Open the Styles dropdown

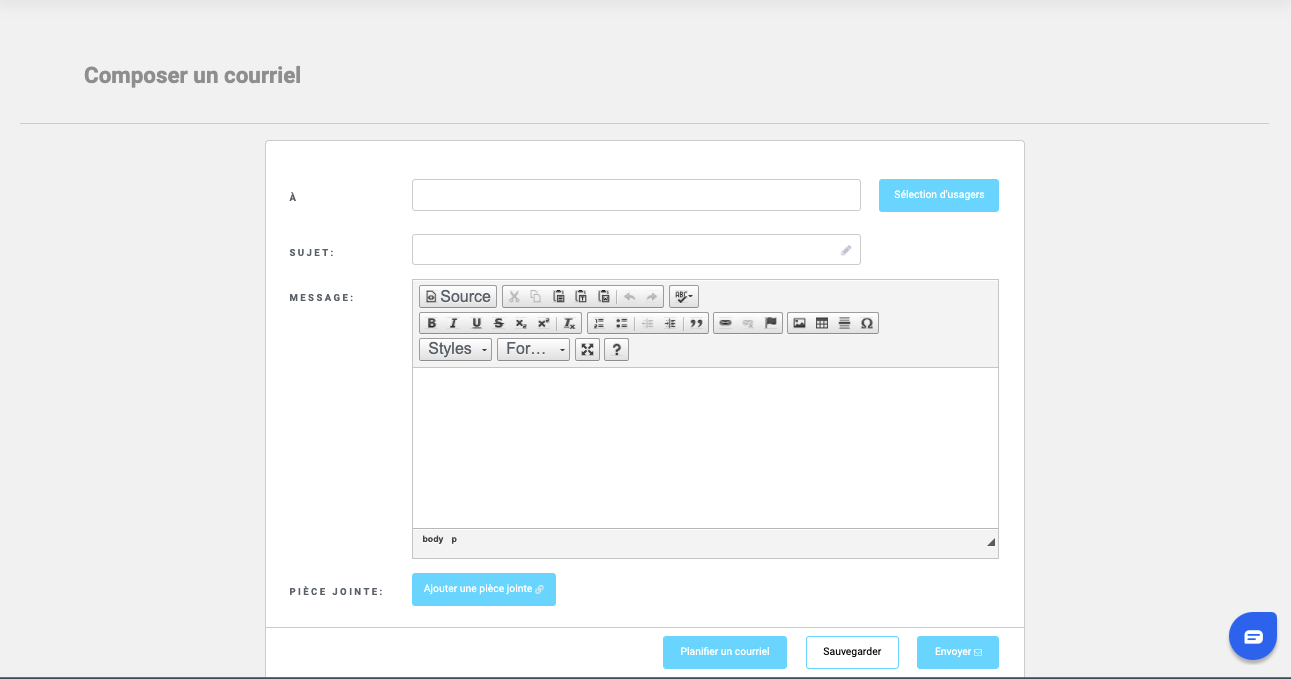click(x=455, y=349)
